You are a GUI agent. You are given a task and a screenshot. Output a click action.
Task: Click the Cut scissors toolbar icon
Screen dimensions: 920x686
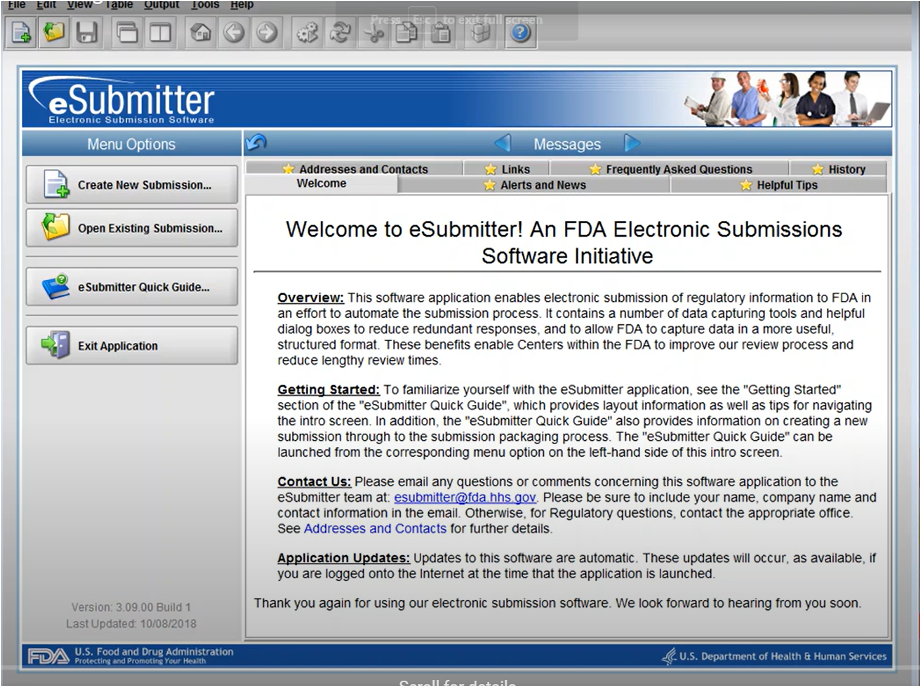[373, 32]
